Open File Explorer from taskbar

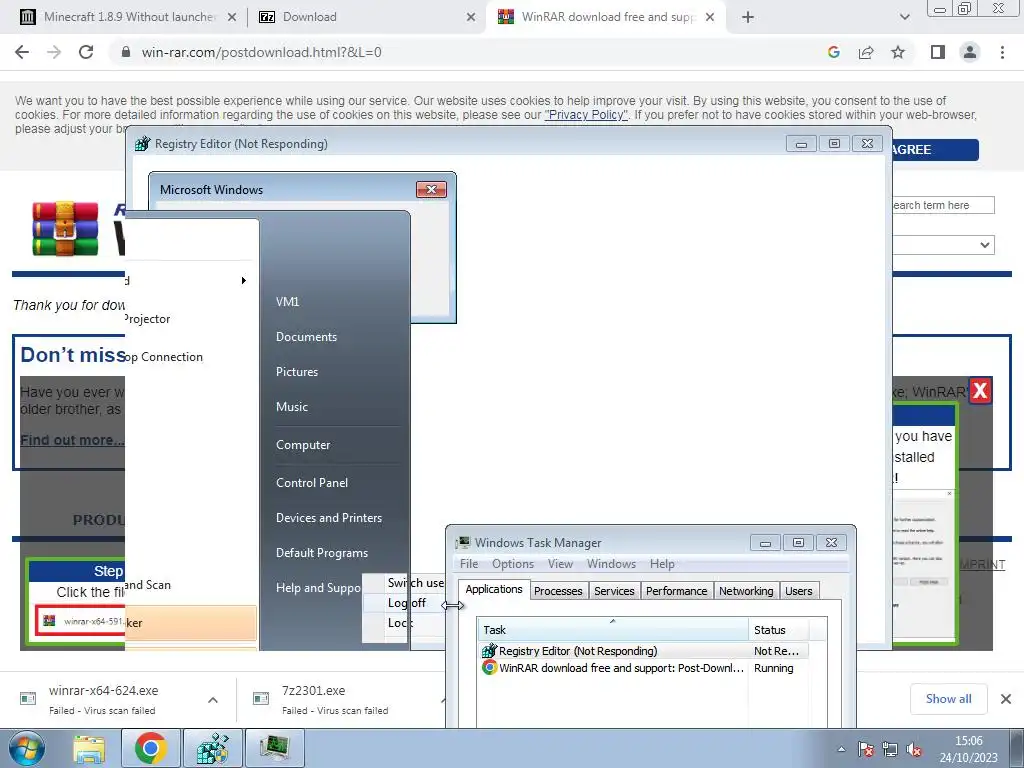tap(89, 748)
